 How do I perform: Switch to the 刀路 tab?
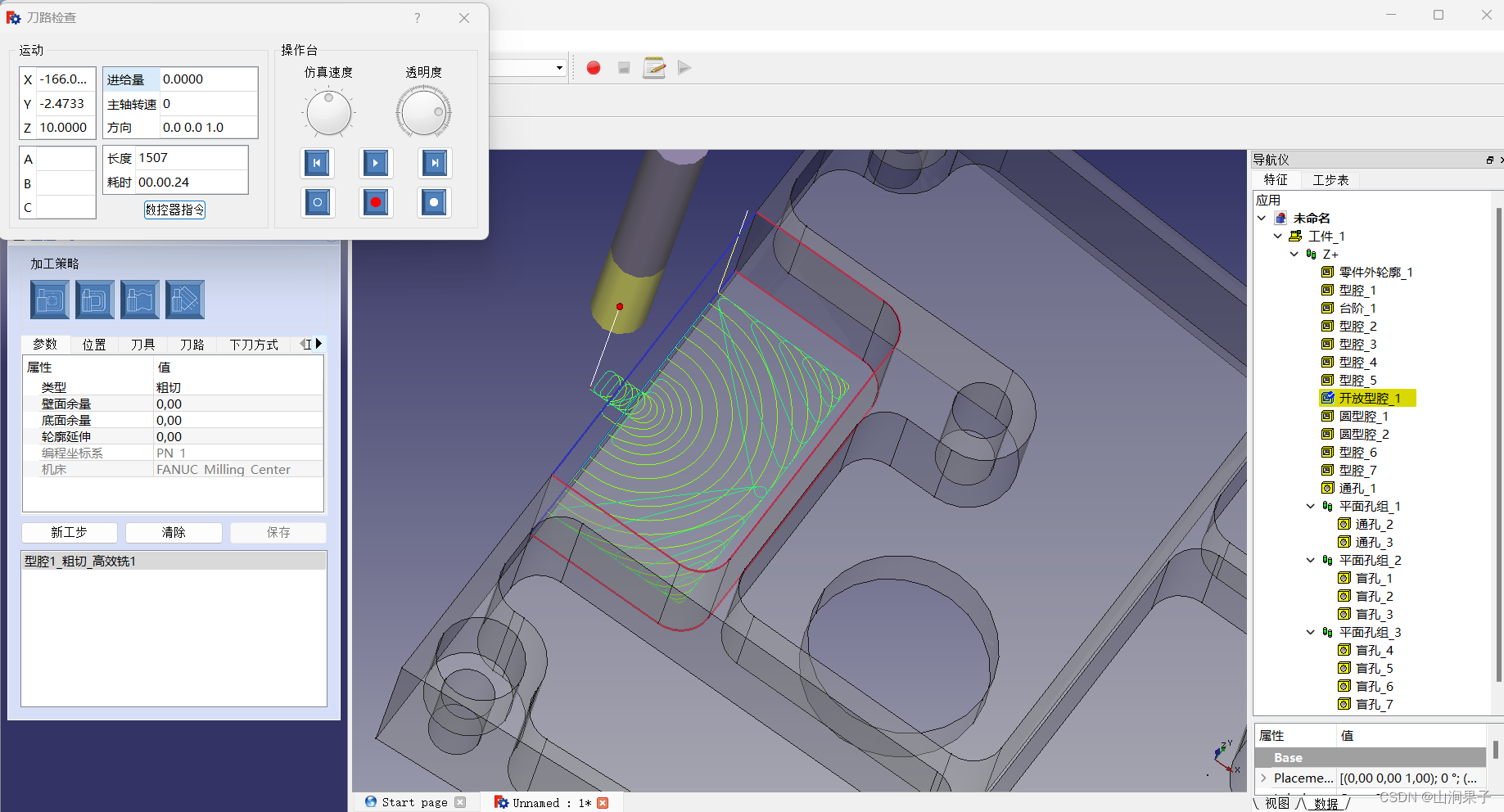pos(192,345)
